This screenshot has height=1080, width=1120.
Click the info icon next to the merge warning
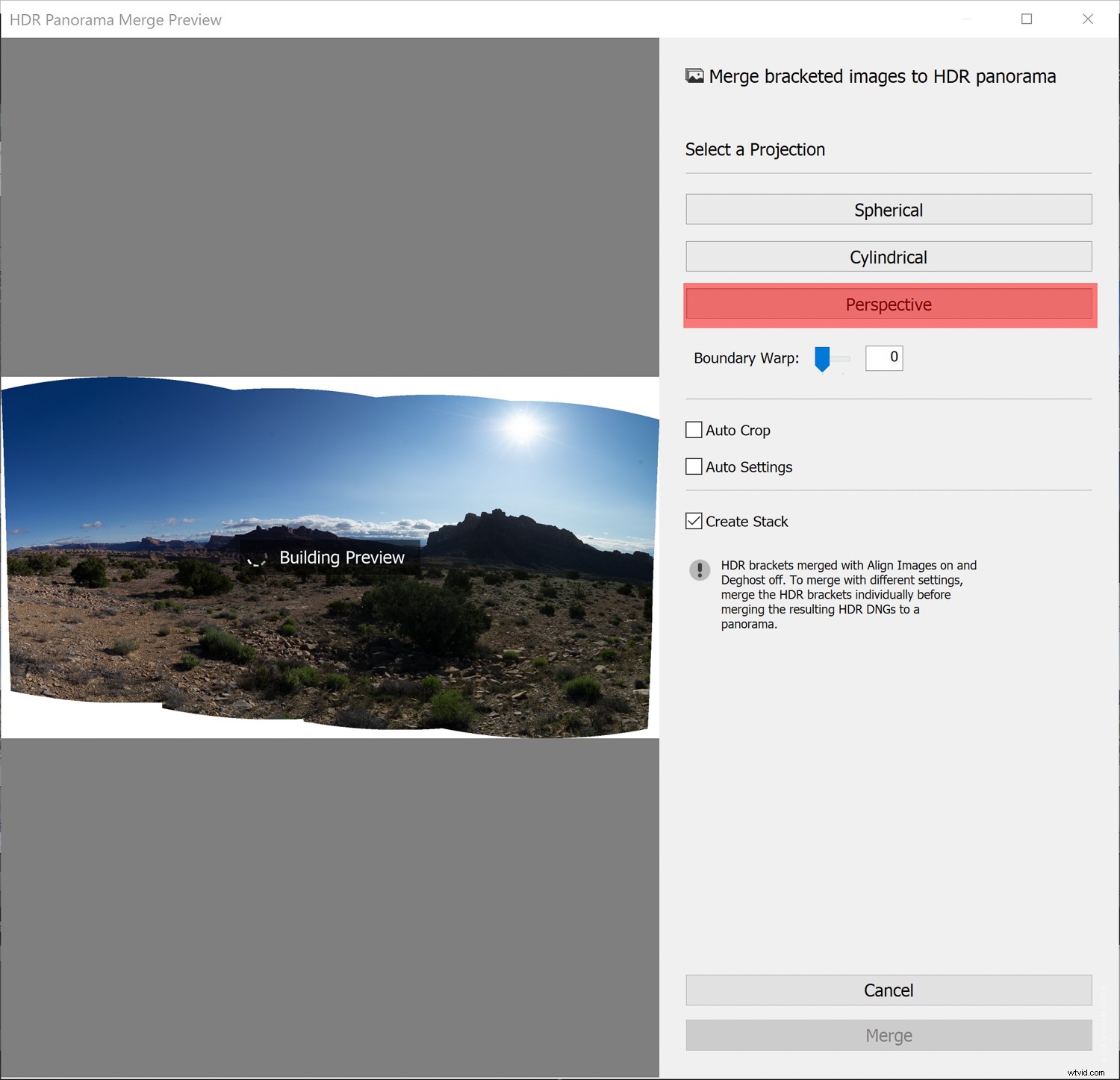pos(700,570)
